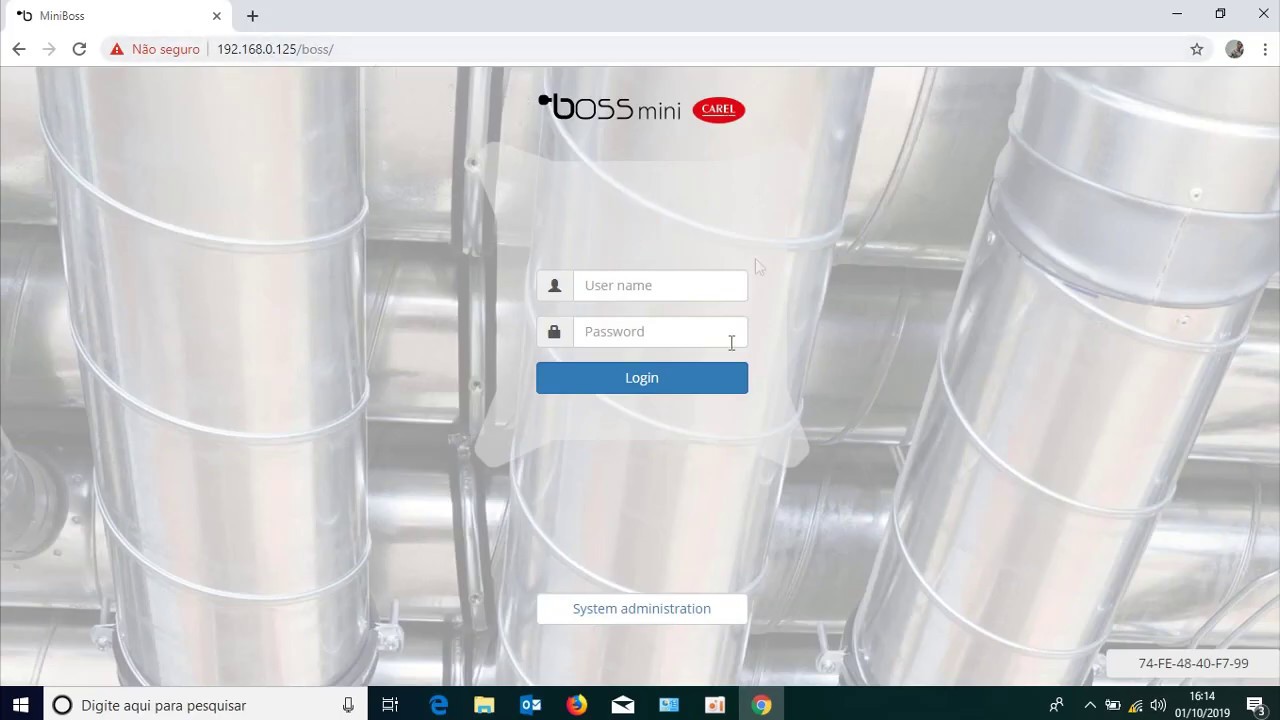Click the network icon in system tray
Image resolution: width=1280 pixels, height=720 pixels.
[x=1135, y=705]
